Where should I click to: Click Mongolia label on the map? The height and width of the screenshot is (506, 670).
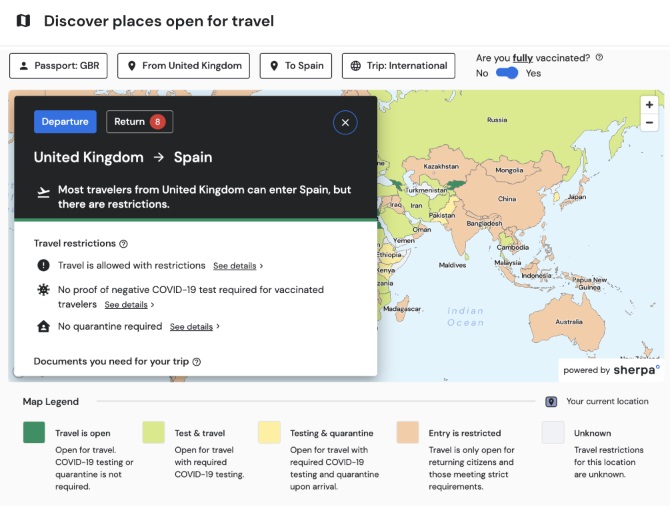pos(509,170)
